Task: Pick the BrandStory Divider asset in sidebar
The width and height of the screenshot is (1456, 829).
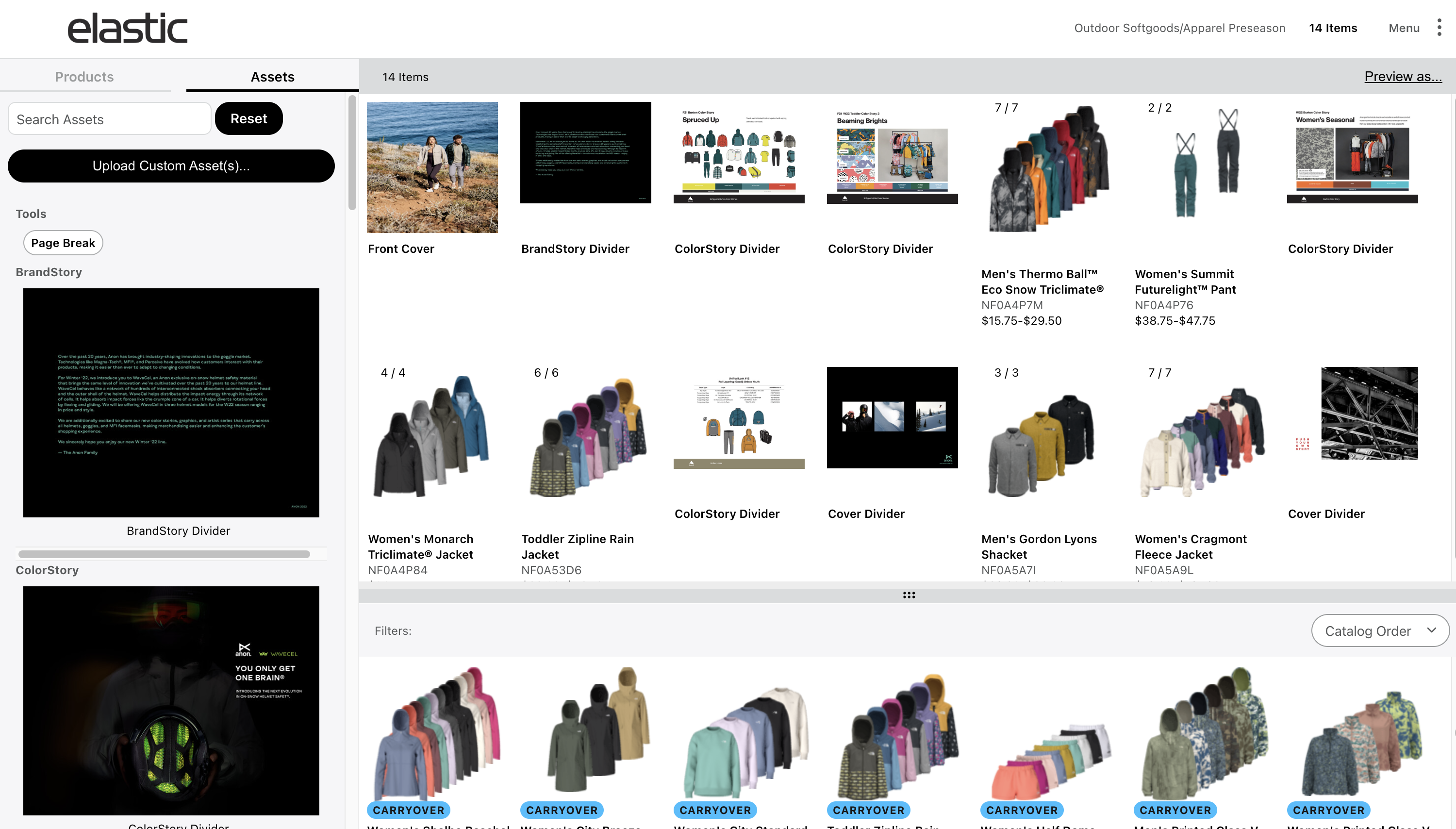Action: click(171, 402)
